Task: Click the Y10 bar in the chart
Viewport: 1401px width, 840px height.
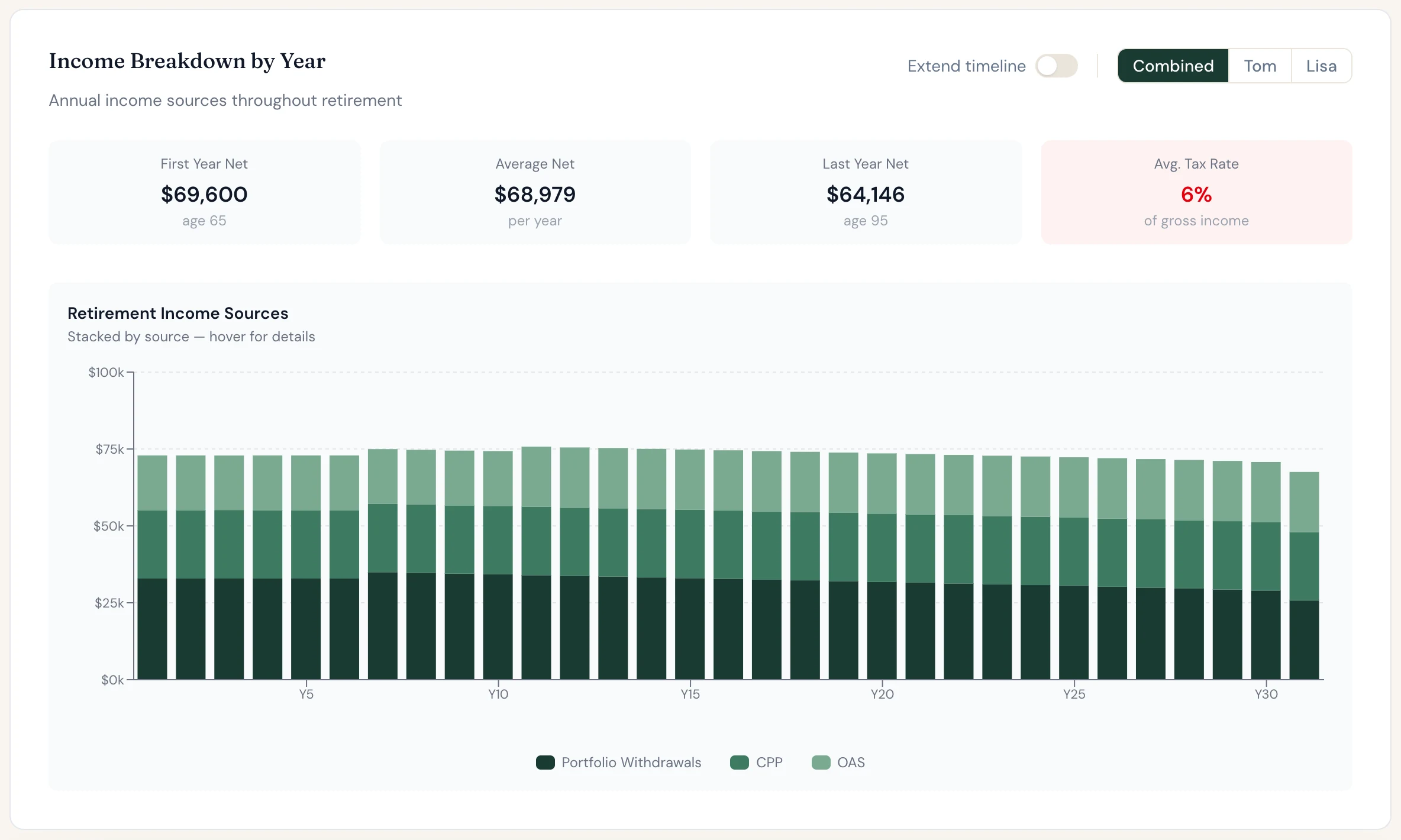Action: [x=498, y=565]
